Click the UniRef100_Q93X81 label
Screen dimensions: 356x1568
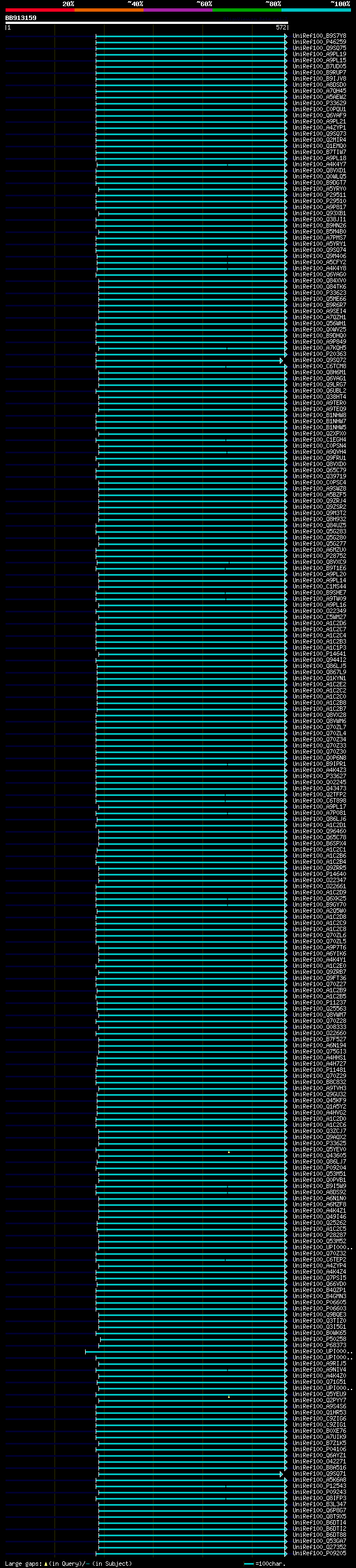point(319,214)
